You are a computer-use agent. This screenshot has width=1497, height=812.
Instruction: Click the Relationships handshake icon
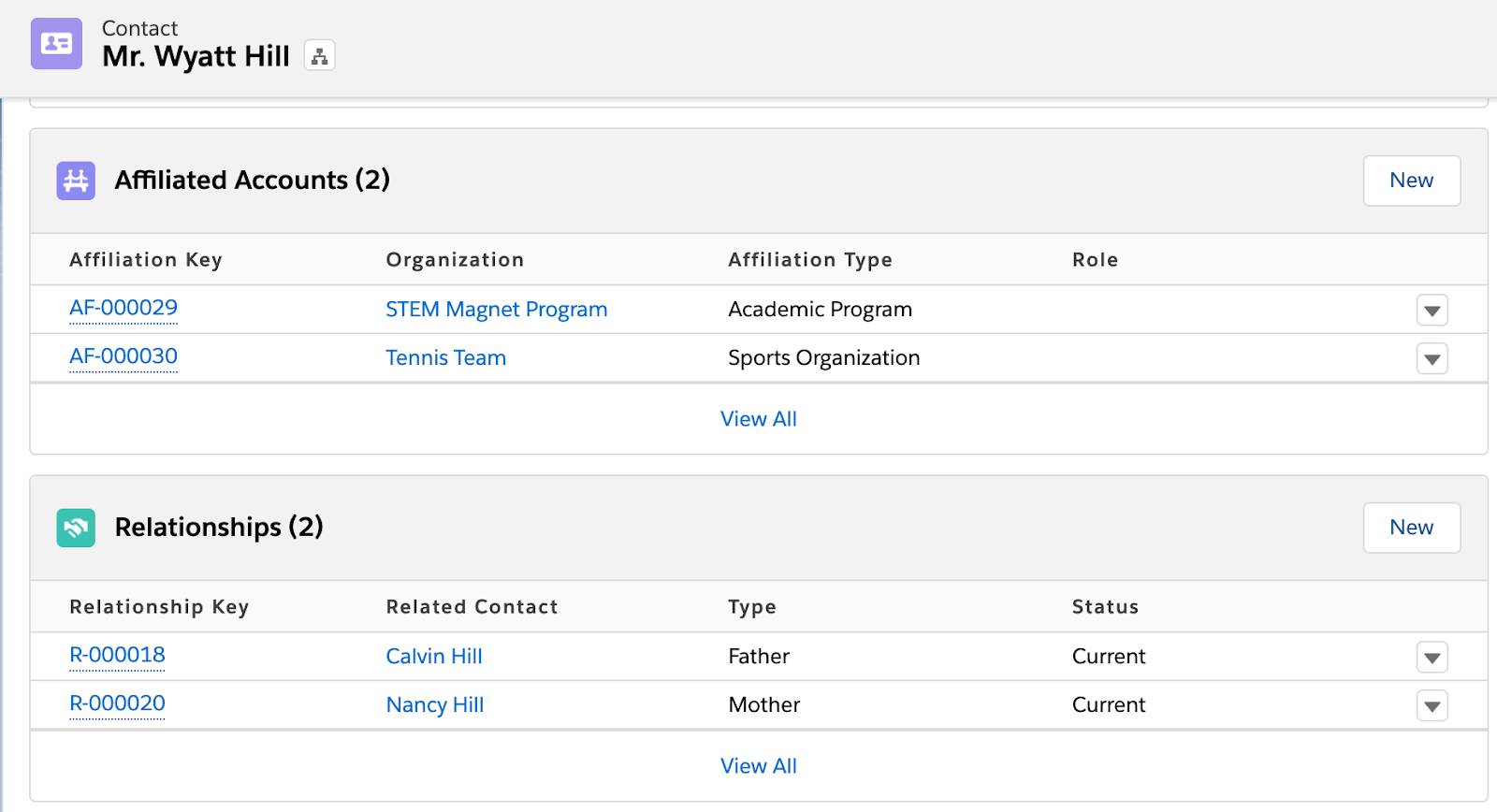76,528
